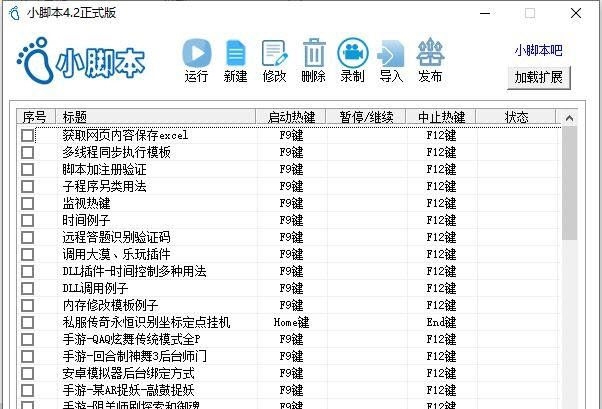Minimize the 小脚本4.2正式版 window
The image size is (602, 409).
485,13
